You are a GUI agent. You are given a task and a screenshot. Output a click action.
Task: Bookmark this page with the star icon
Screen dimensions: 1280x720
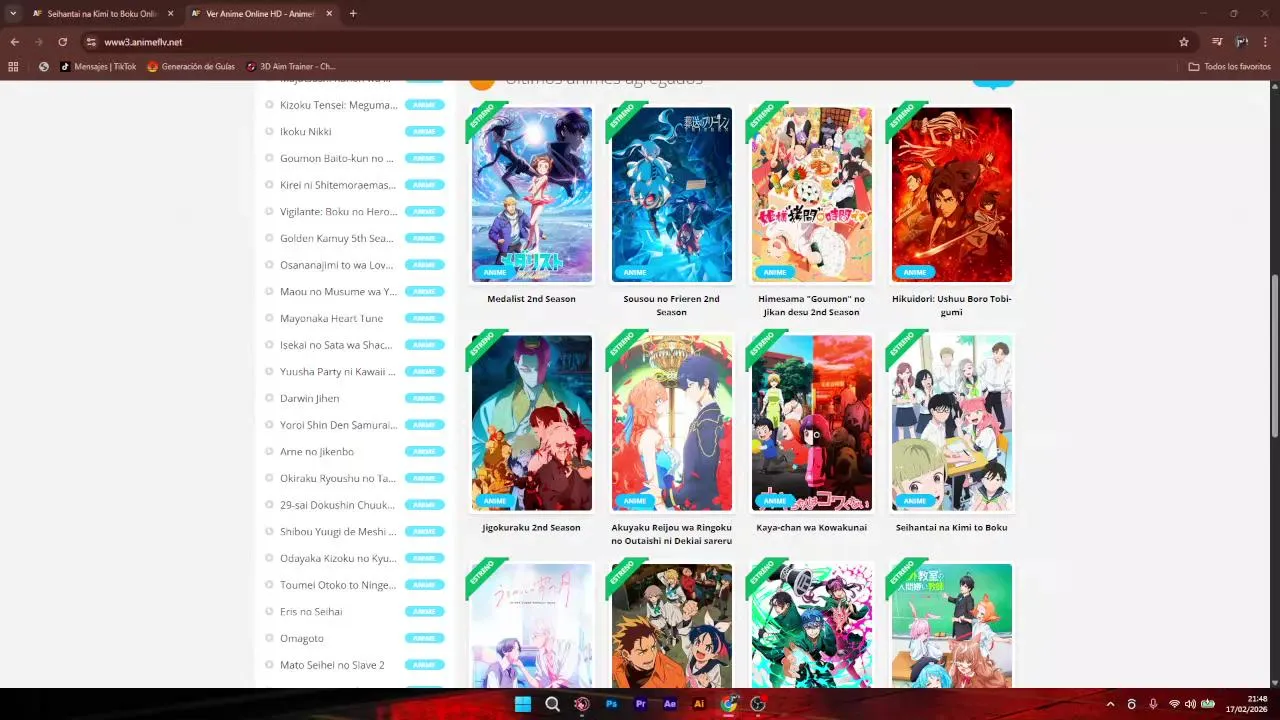click(1184, 42)
